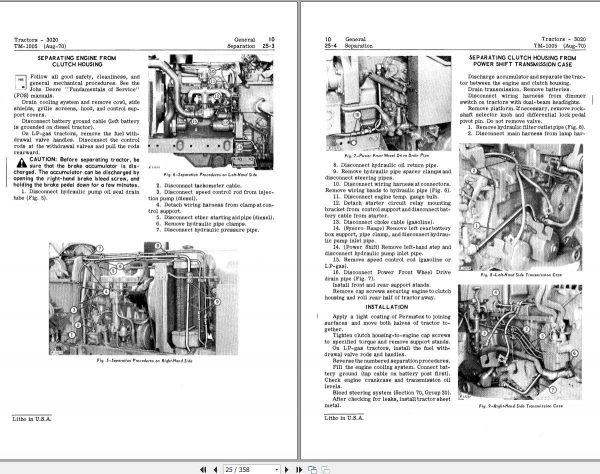Click 'Install front and rear support stands.'

click(382, 285)
